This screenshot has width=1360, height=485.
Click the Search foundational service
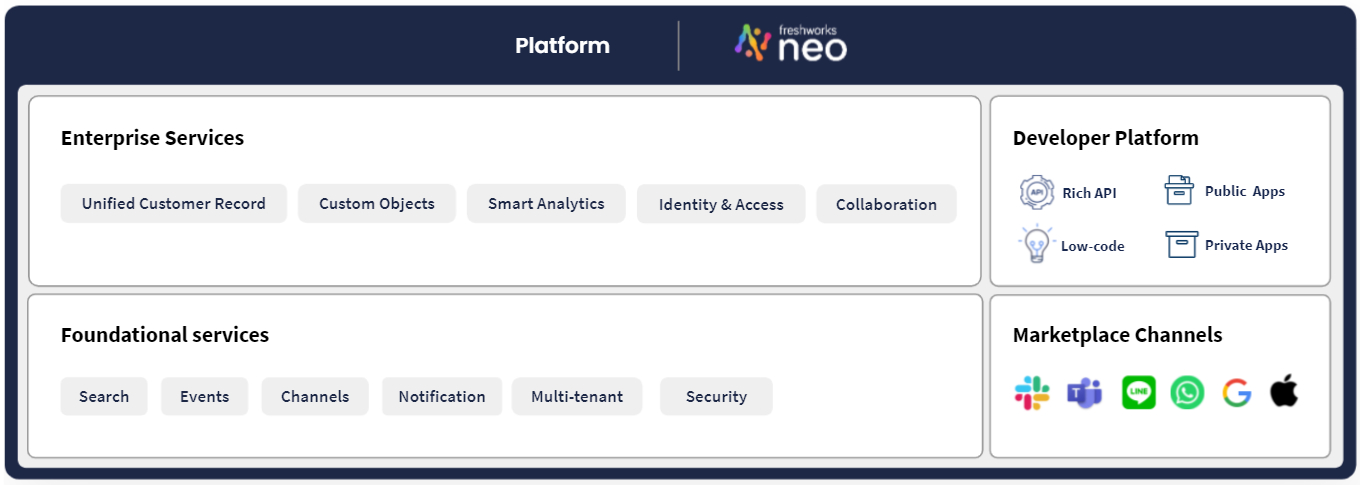[x=104, y=397]
